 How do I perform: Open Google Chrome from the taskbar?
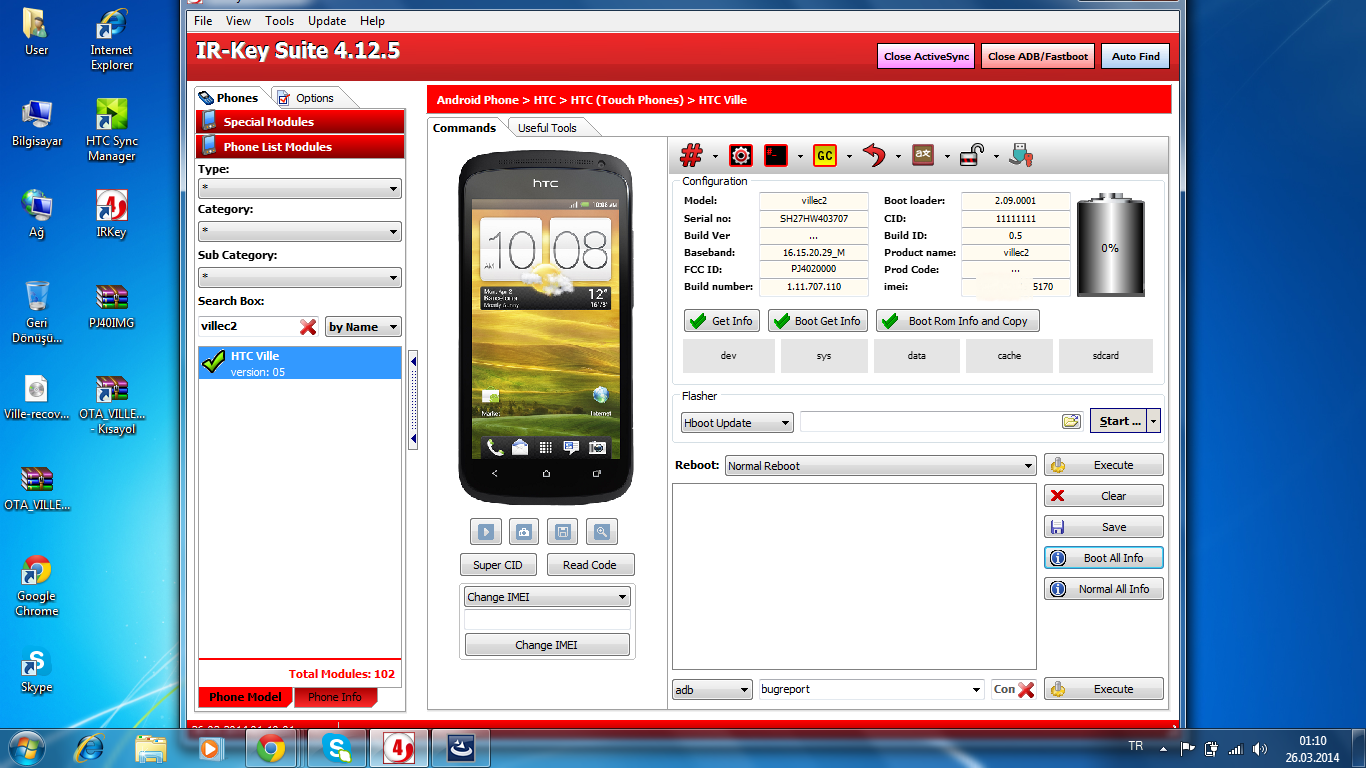click(x=270, y=748)
